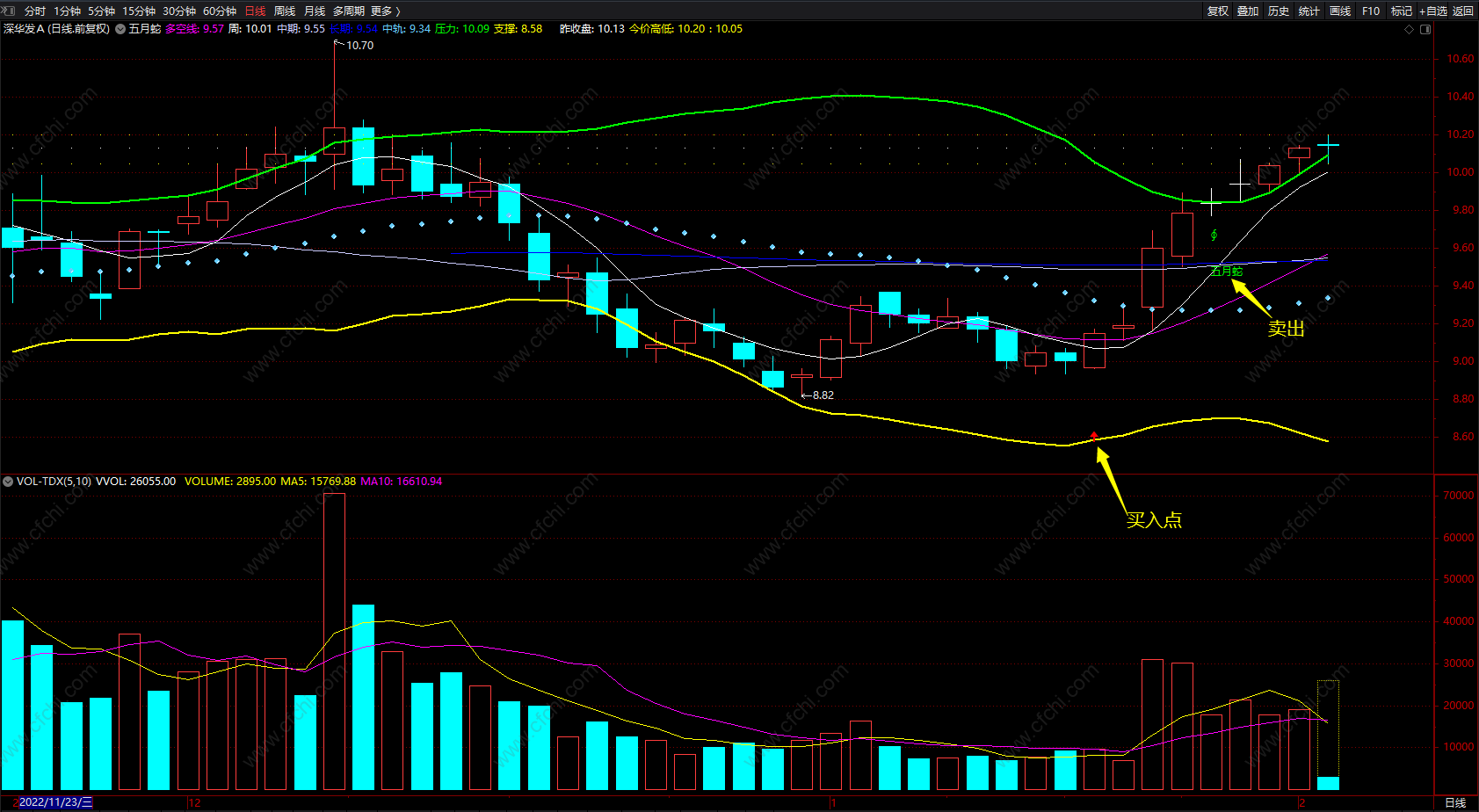
Task: Select the 1分钟 period tab
Action: (x=67, y=11)
